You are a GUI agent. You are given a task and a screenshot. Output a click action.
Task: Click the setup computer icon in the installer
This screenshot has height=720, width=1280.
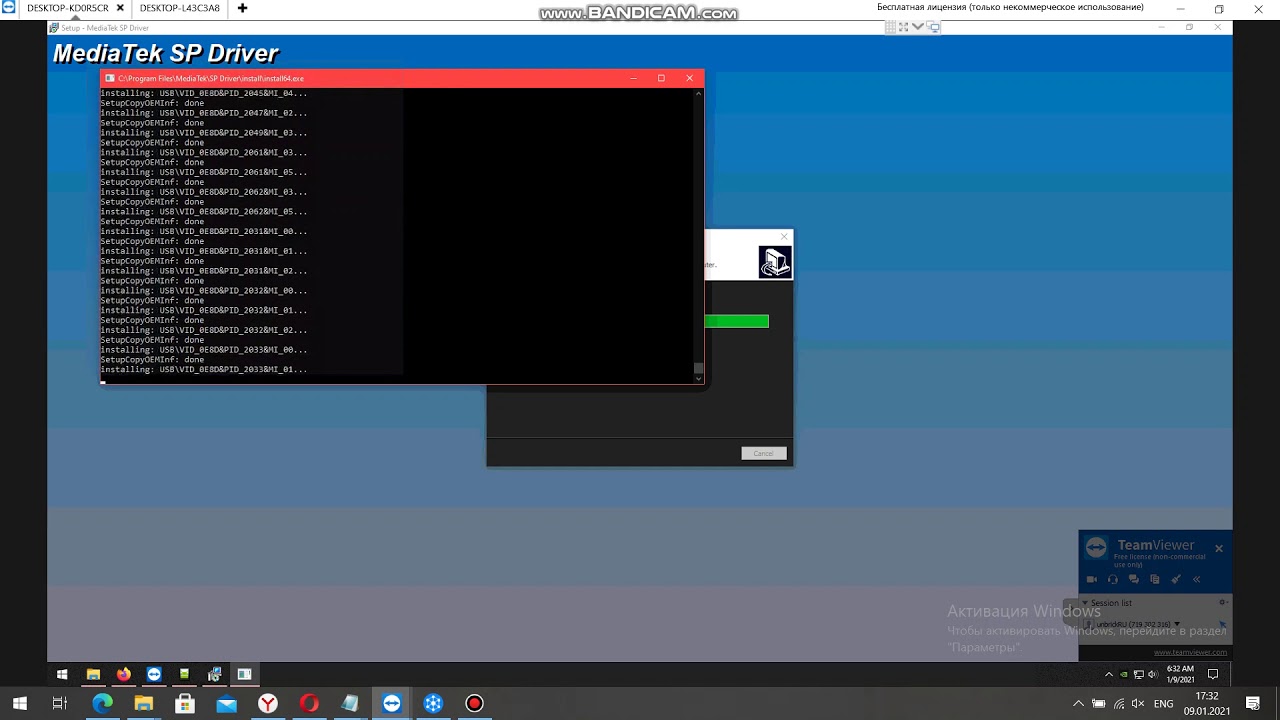pyautogui.click(x=775, y=262)
